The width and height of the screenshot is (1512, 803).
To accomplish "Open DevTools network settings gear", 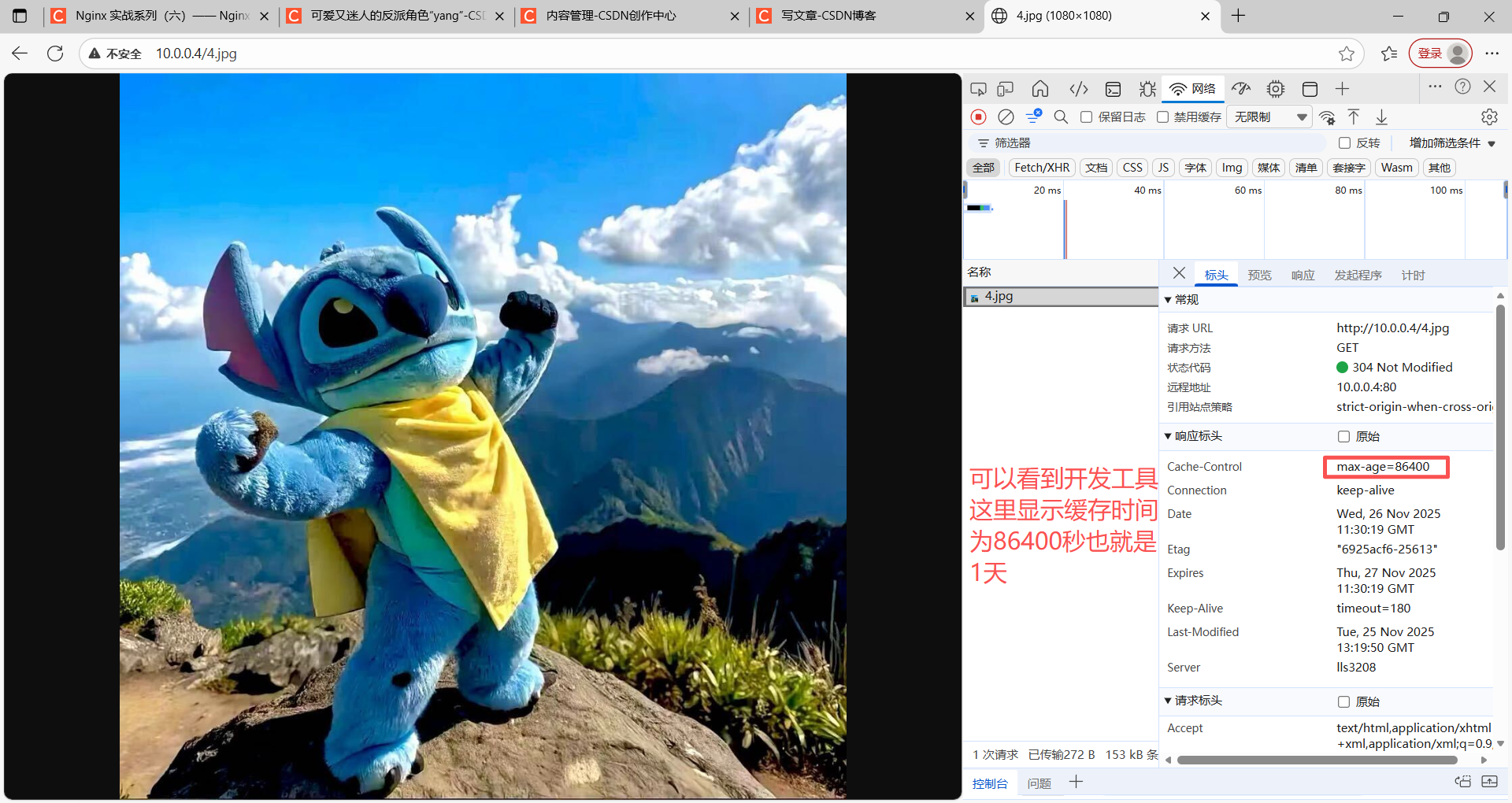I will coord(1489,117).
